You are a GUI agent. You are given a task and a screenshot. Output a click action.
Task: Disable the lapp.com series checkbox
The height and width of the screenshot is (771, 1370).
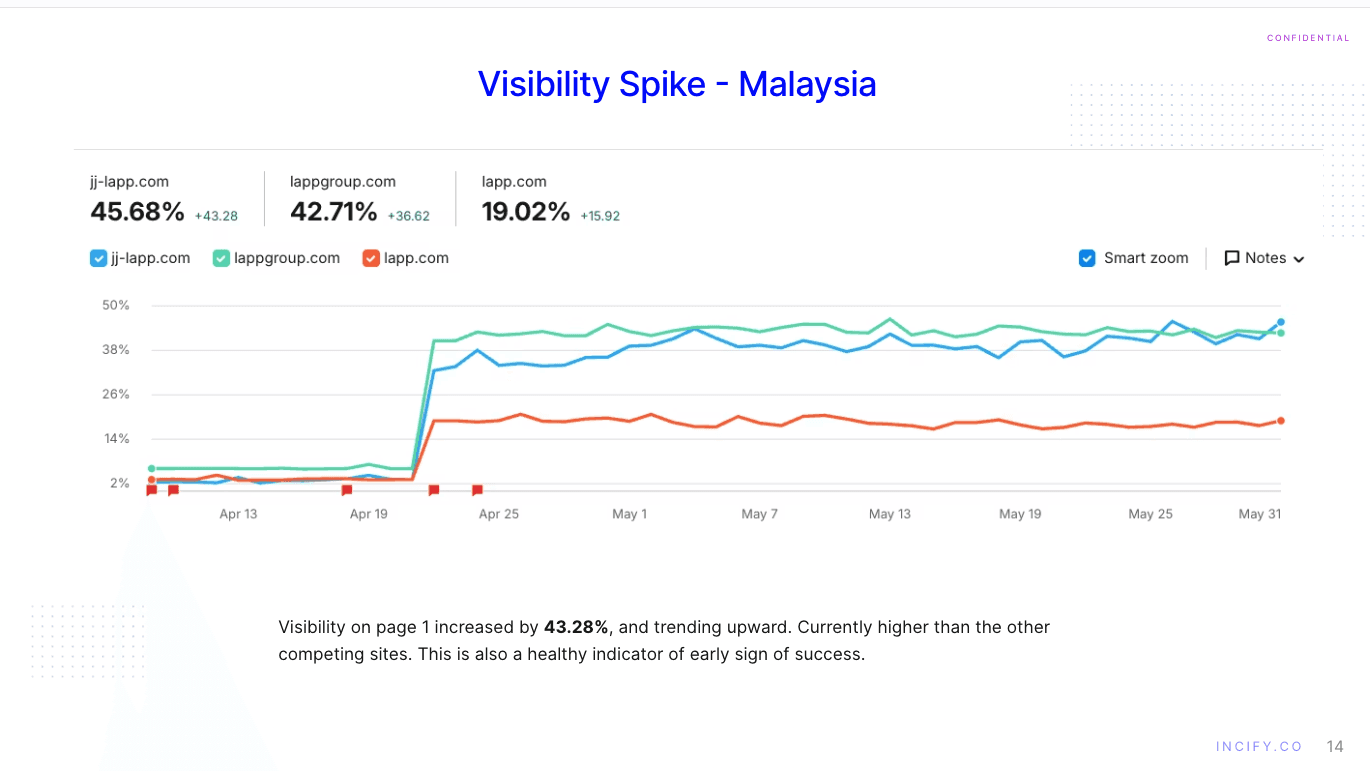(x=371, y=258)
